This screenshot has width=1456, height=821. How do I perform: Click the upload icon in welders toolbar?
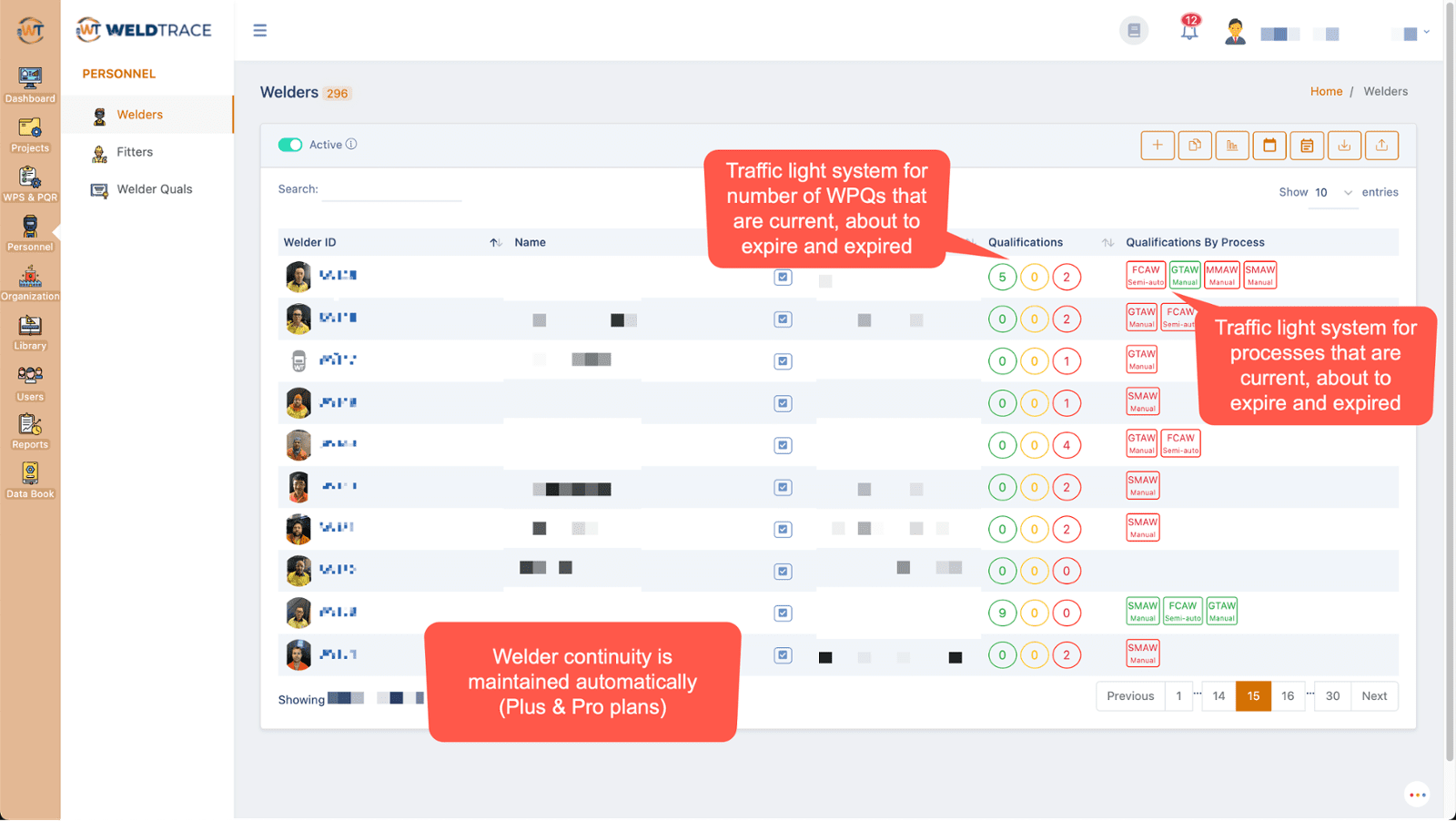point(1381,146)
